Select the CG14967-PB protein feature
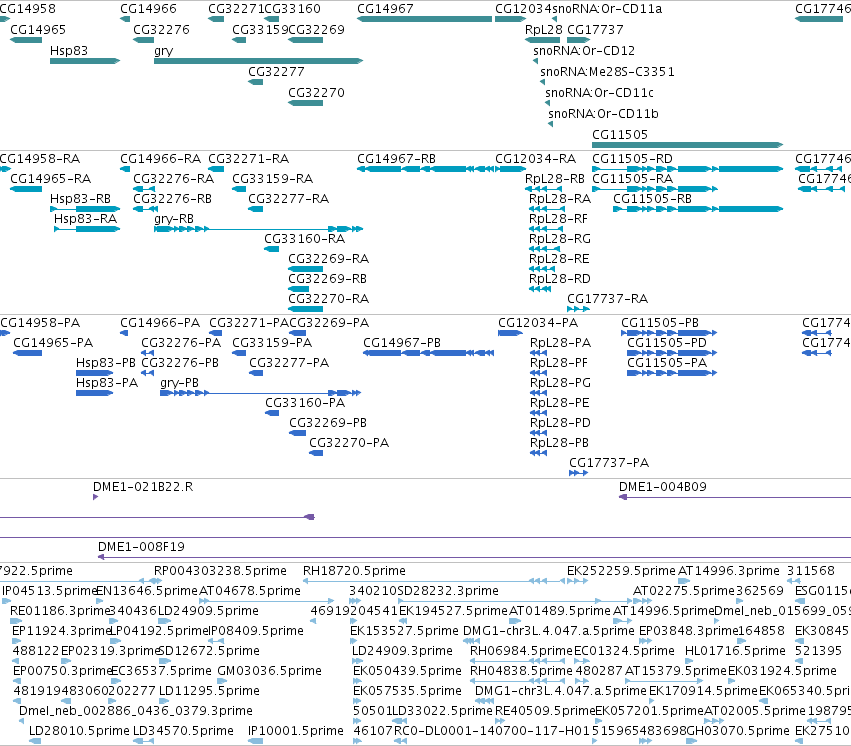This screenshot has height=746, width=851. [x=428, y=353]
